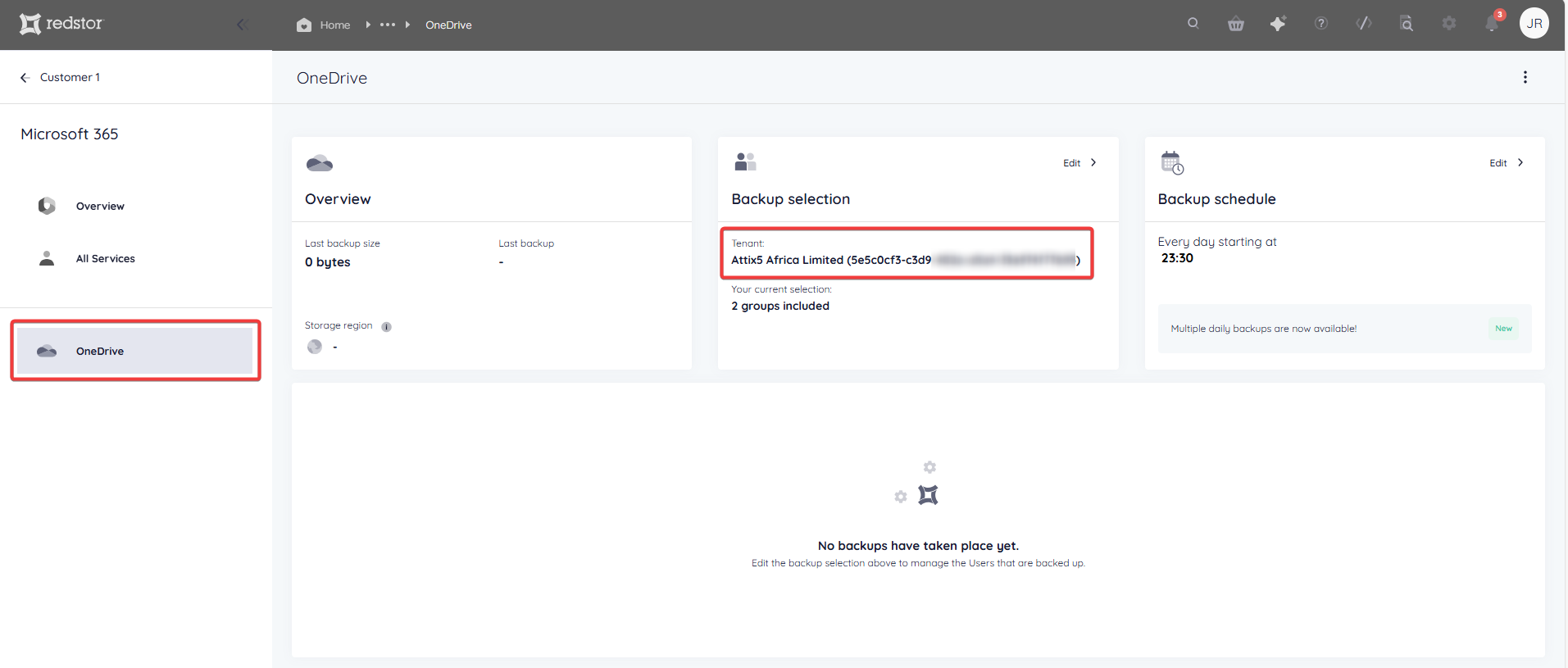
Task: Click '2 groups included' text
Action: 780,306
